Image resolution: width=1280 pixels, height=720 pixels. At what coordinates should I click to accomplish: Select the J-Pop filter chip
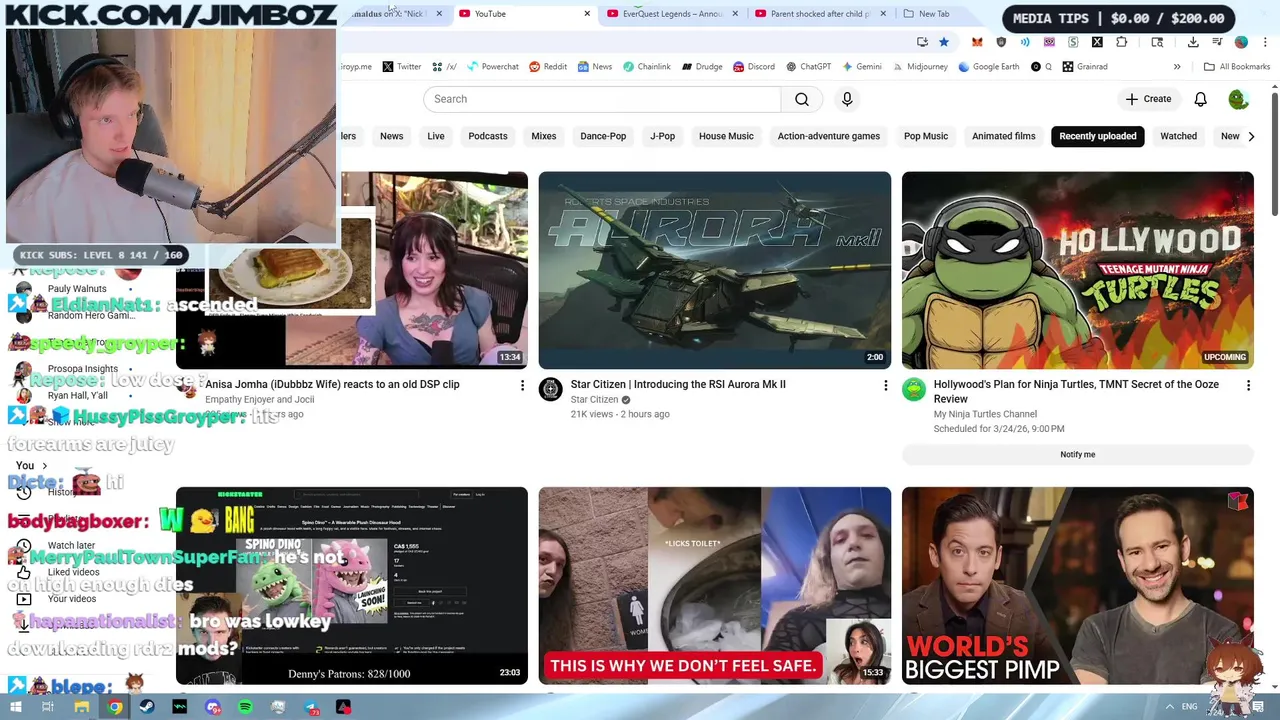pyautogui.click(x=662, y=136)
